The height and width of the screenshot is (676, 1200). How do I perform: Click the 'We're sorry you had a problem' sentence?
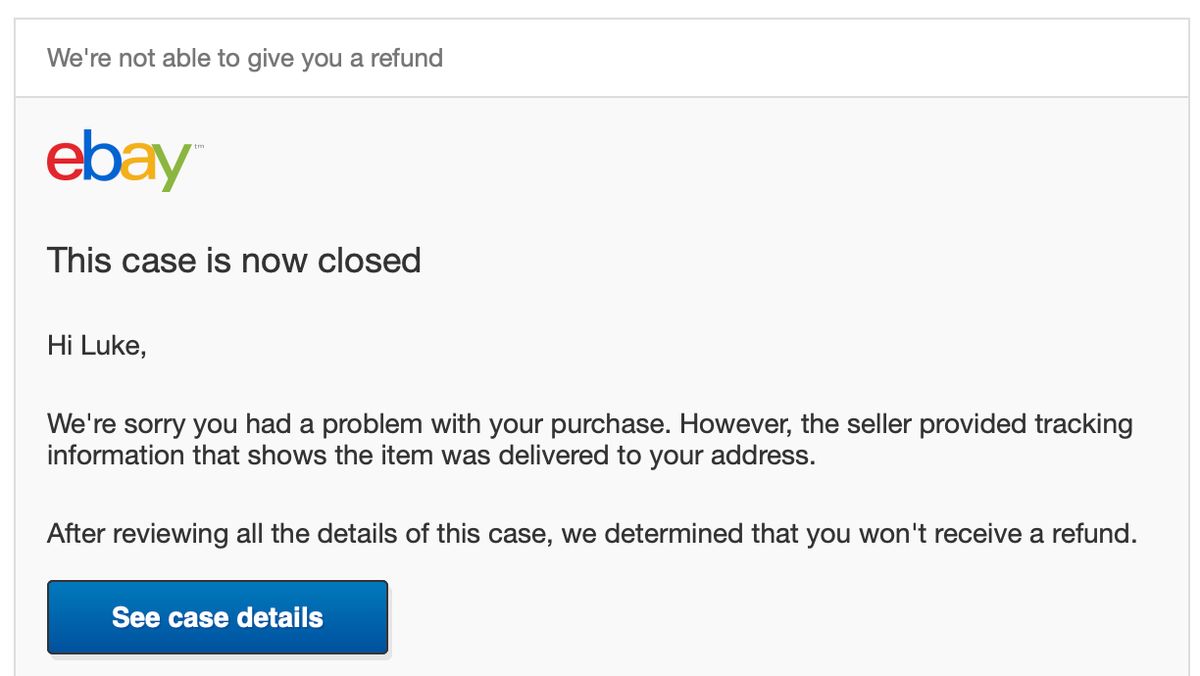(360, 425)
